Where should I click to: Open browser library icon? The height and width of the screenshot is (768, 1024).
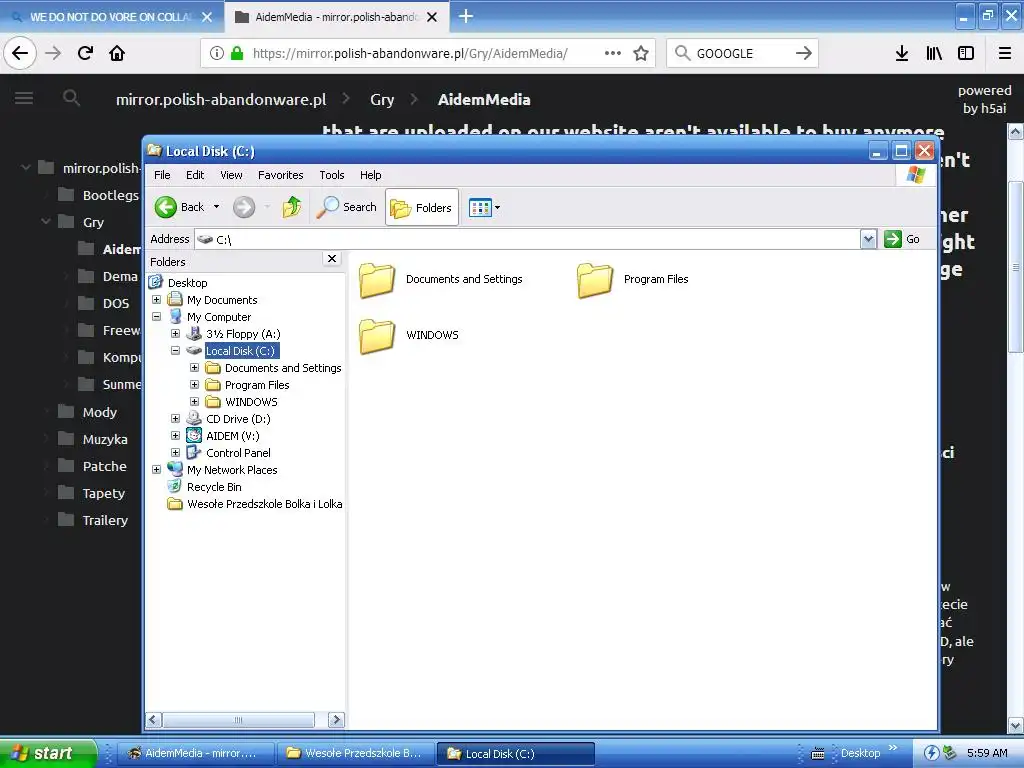[x=934, y=53]
